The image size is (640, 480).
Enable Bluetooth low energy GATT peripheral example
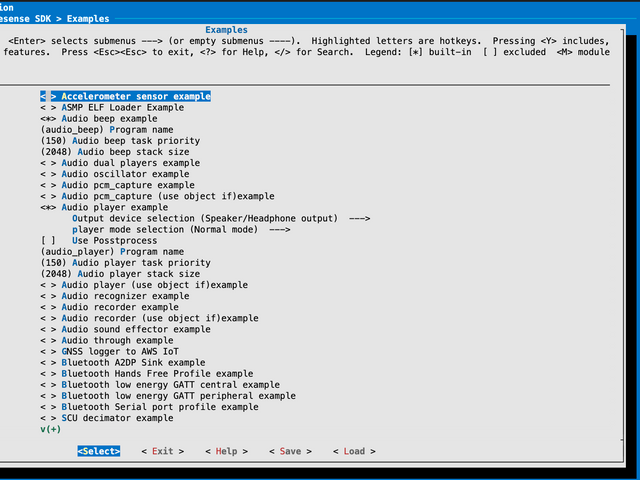[168, 396]
